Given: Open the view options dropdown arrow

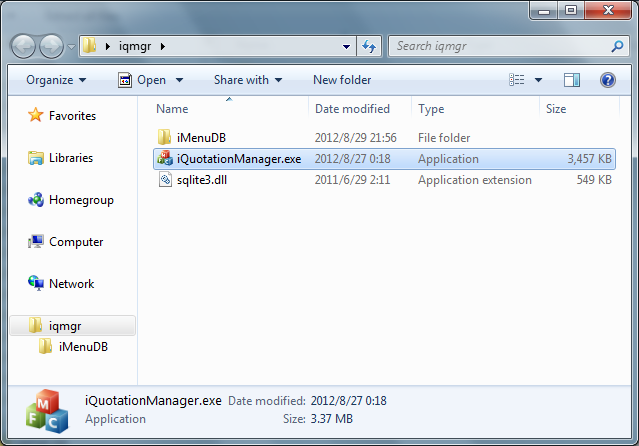Looking at the screenshot, I should (x=538, y=80).
